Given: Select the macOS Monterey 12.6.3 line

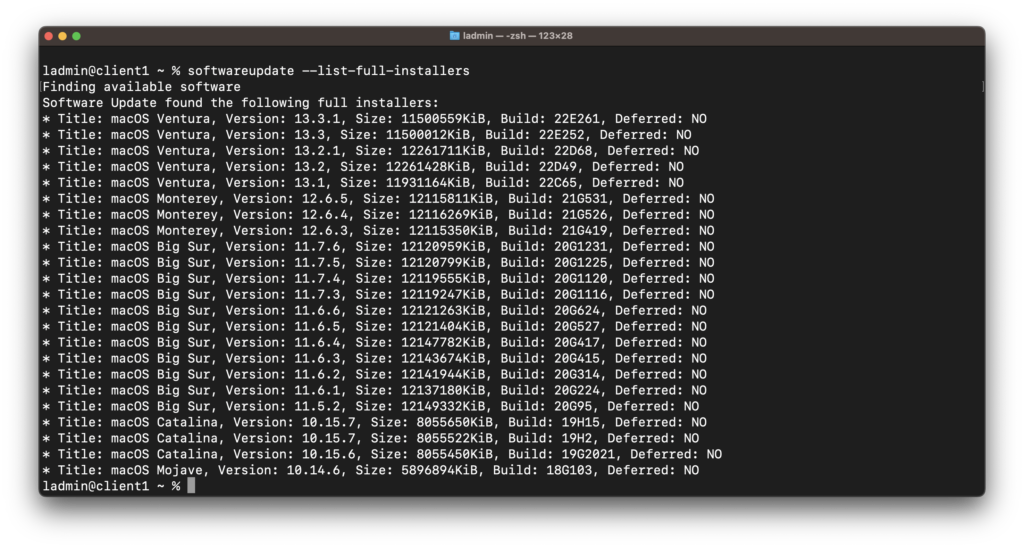Looking at the screenshot, I should tap(379, 231).
